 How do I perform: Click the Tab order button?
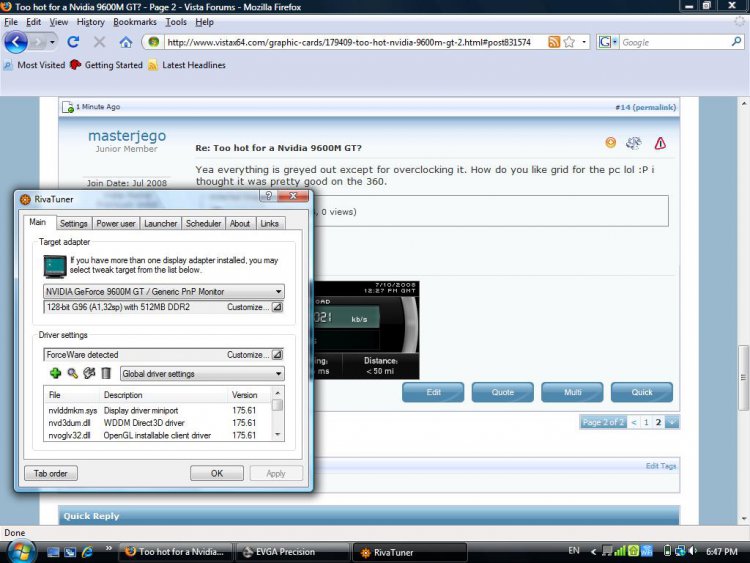pyautogui.click(x=51, y=474)
